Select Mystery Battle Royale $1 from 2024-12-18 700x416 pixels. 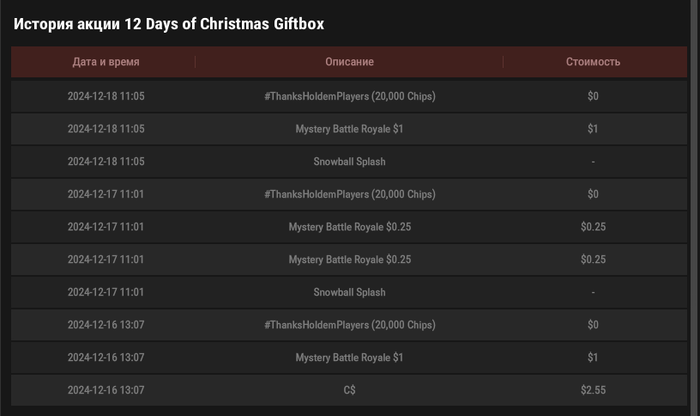[x=349, y=129]
